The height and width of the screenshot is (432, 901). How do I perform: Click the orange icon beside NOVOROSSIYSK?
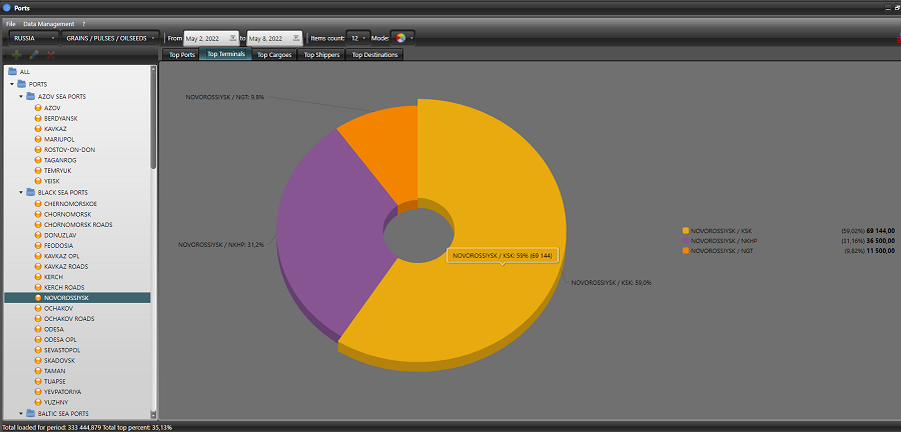pos(38,298)
